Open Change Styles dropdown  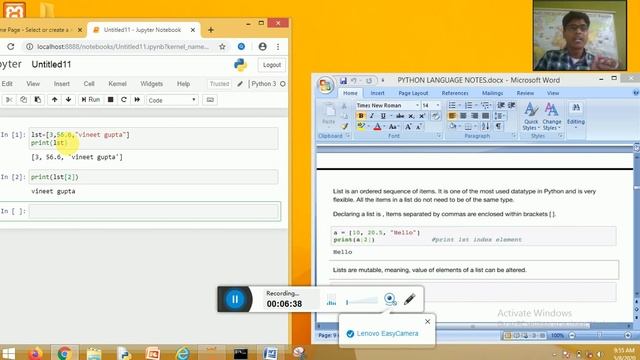(552, 117)
